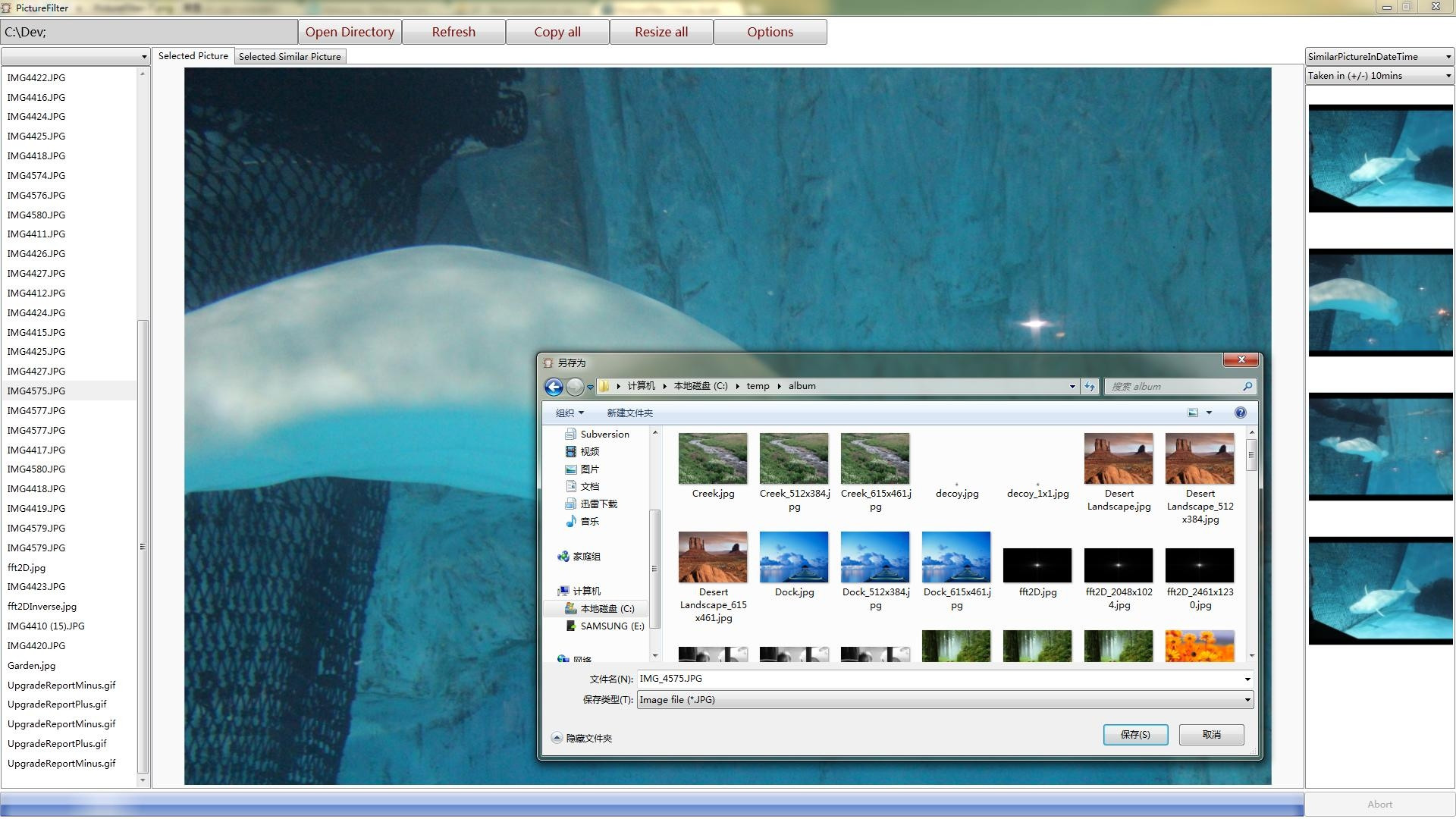Open the 组织 organize menu
This screenshot has height=819, width=1456.
[x=570, y=413]
